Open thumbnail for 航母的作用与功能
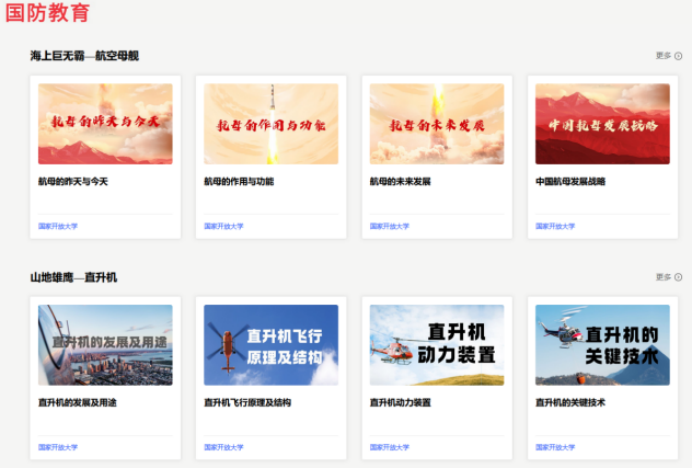The height and width of the screenshot is (468, 693). click(270, 124)
